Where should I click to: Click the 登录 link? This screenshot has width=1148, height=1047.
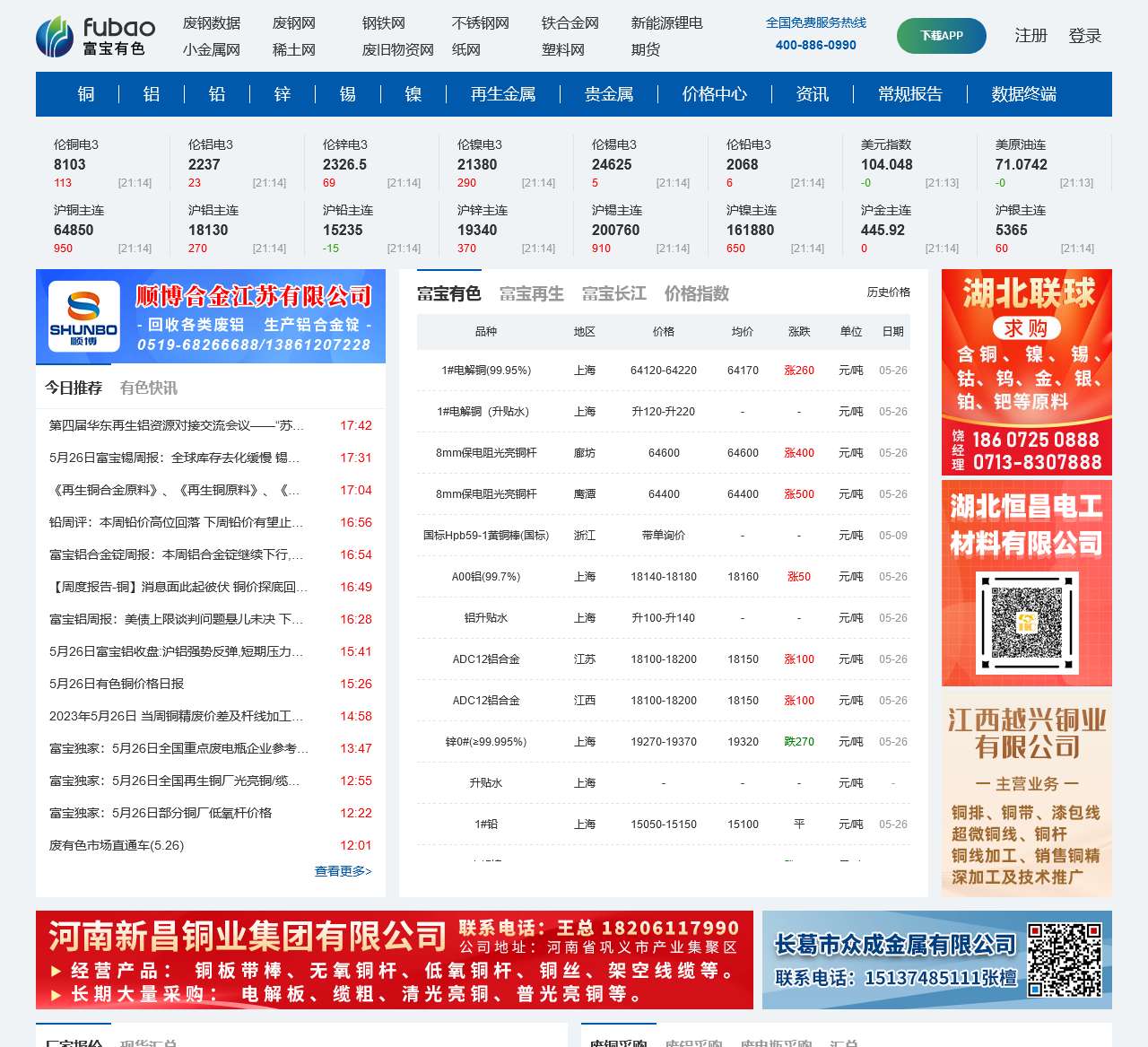(x=1085, y=36)
